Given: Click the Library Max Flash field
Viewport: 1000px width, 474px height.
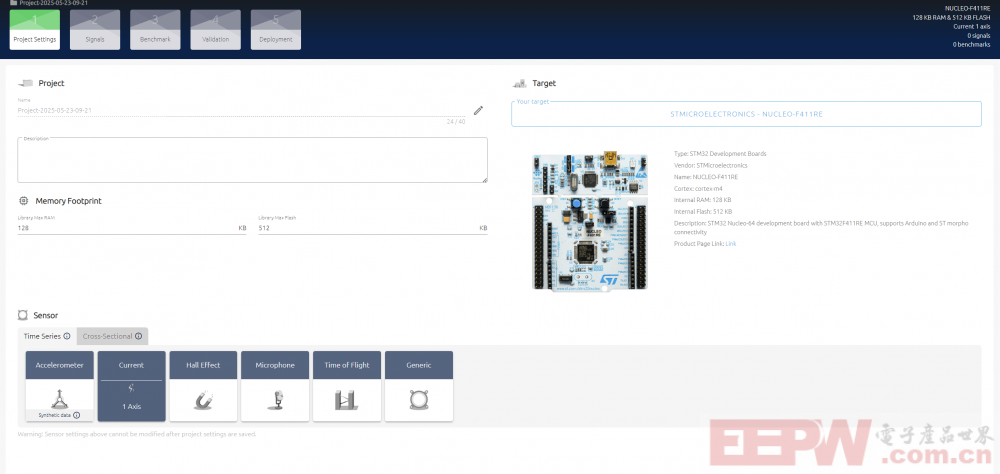Looking at the screenshot, I should pyautogui.click(x=372, y=228).
